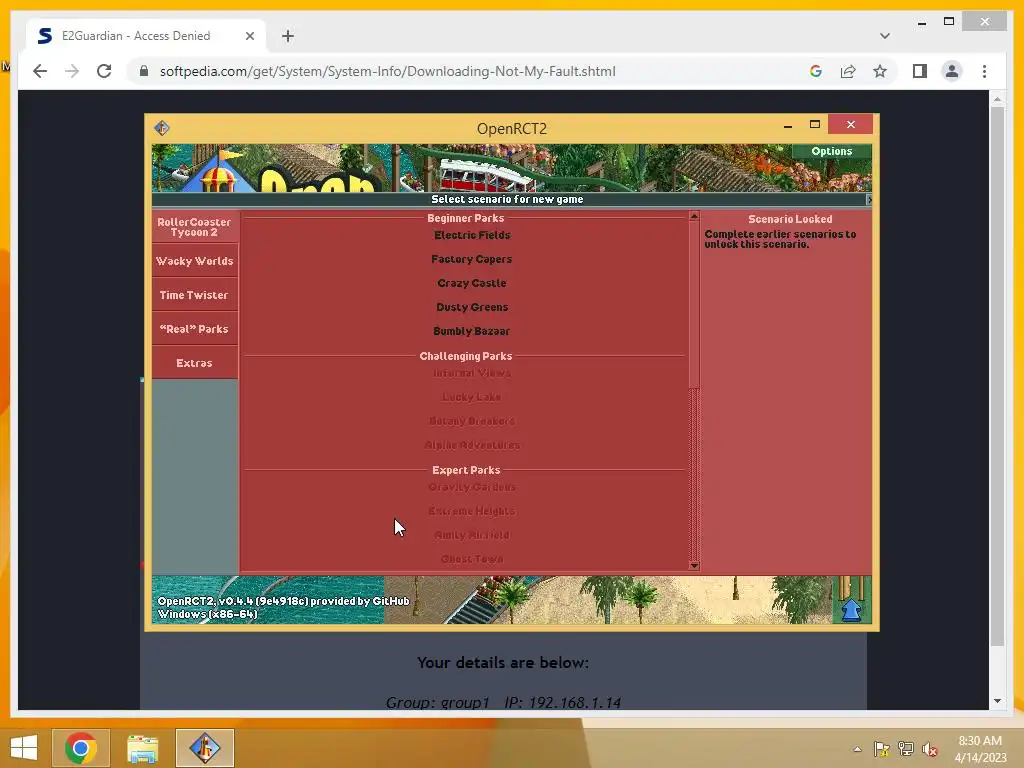Viewport: 1024px width, 768px height.
Task: Open the volume tray icon
Action: coord(930,749)
